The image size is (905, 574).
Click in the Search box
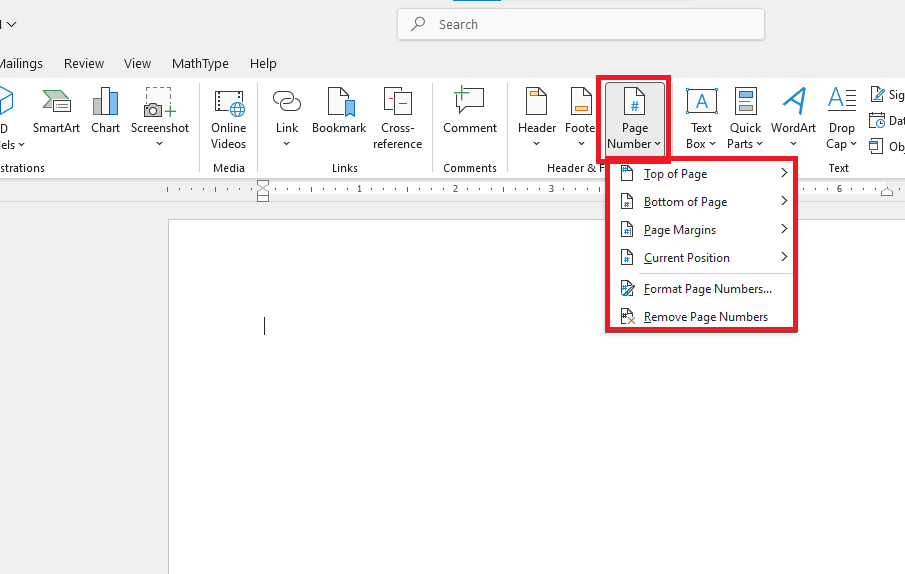(x=581, y=24)
